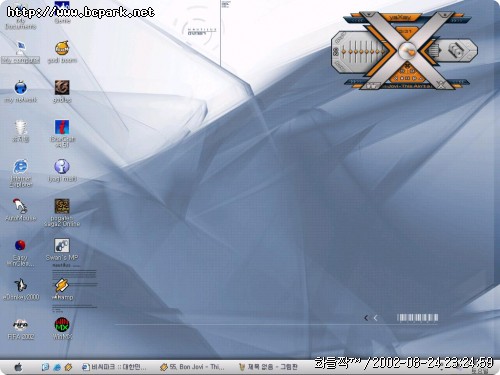Screen dimensions: 500x375
Task: Click the scrolling song title in Winamp
Action: click(407, 86)
